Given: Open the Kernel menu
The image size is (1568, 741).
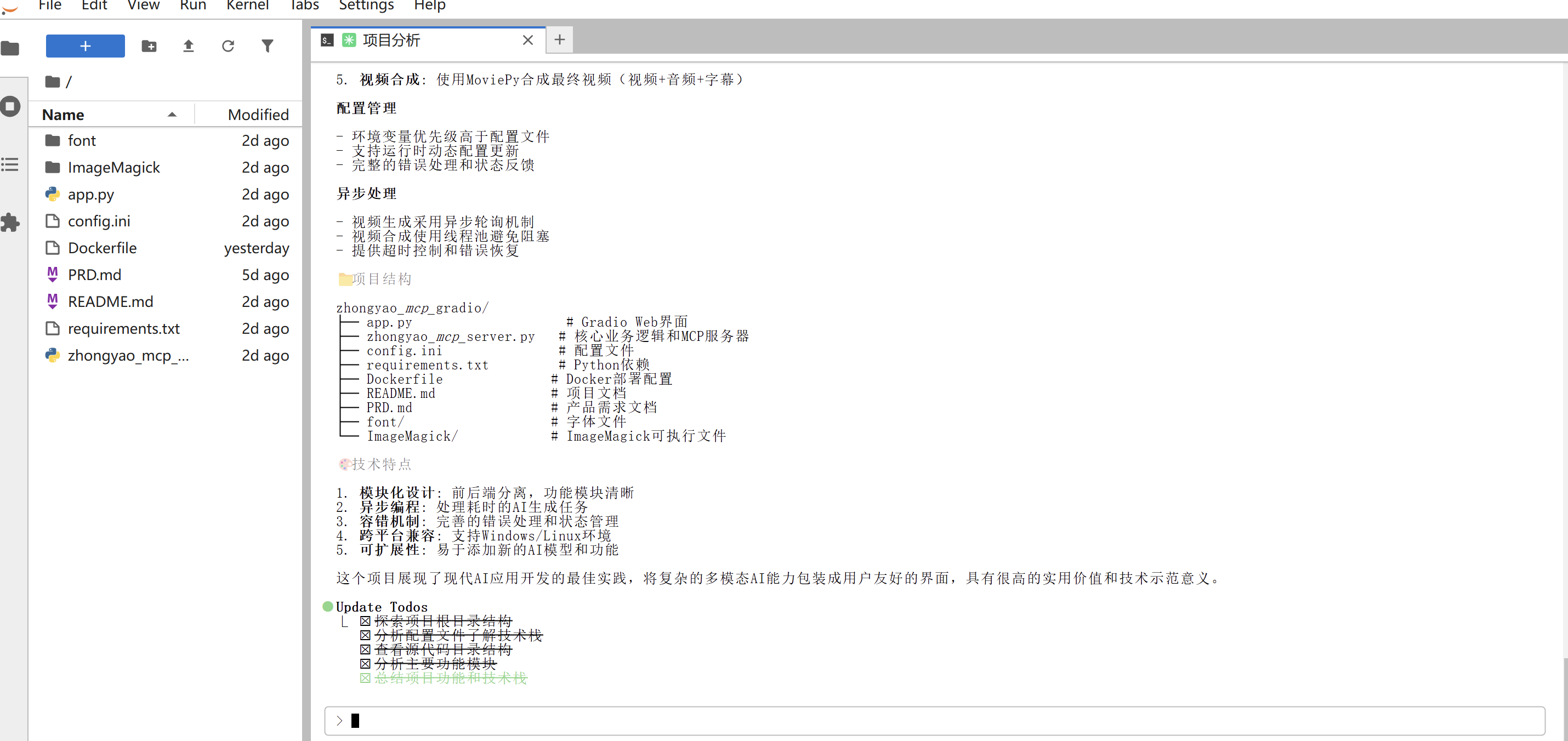Looking at the screenshot, I should 247,5.
